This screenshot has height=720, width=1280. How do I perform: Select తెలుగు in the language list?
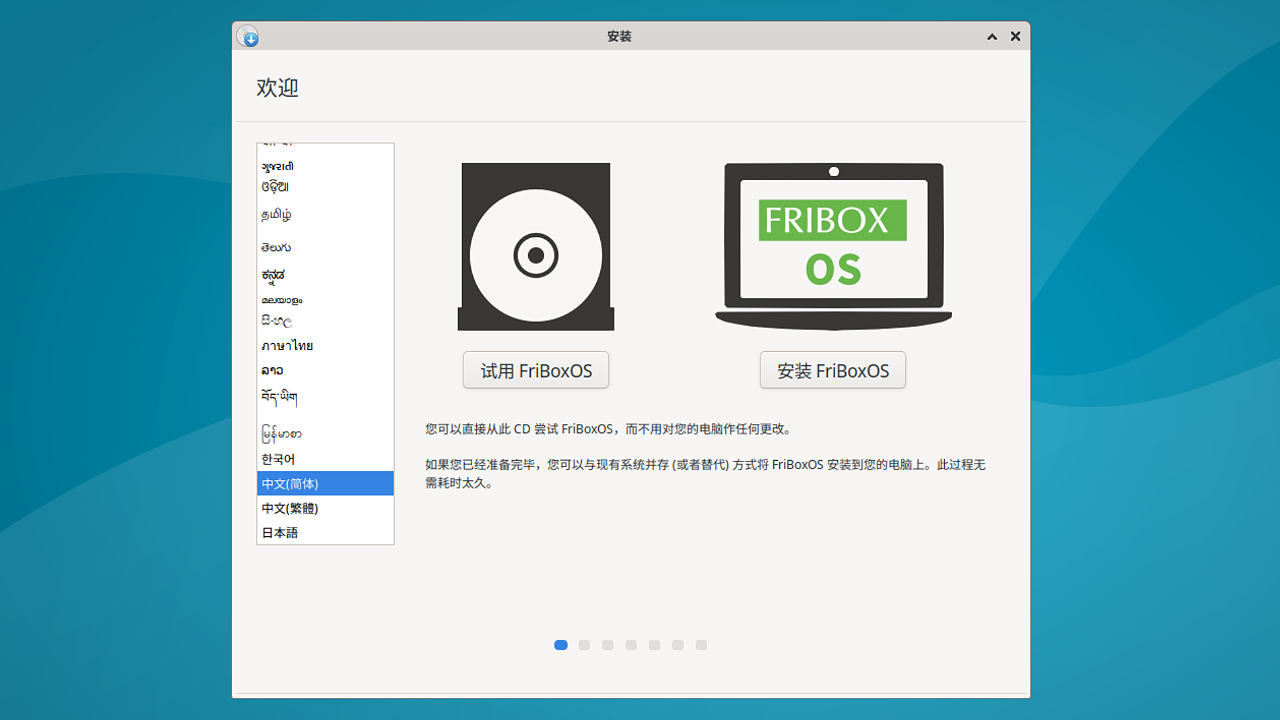pyautogui.click(x=325, y=247)
